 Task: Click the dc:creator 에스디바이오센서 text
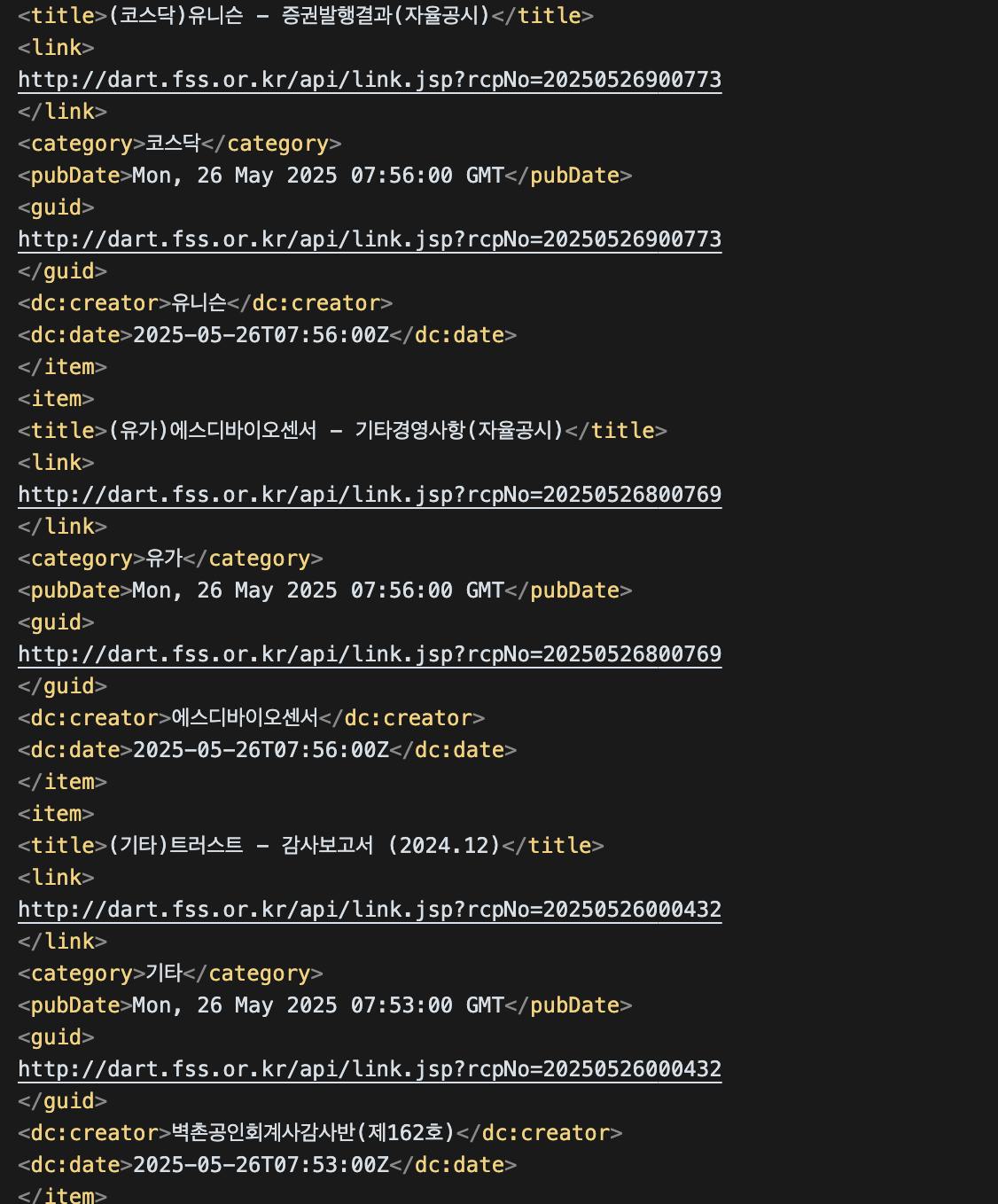(245, 718)
